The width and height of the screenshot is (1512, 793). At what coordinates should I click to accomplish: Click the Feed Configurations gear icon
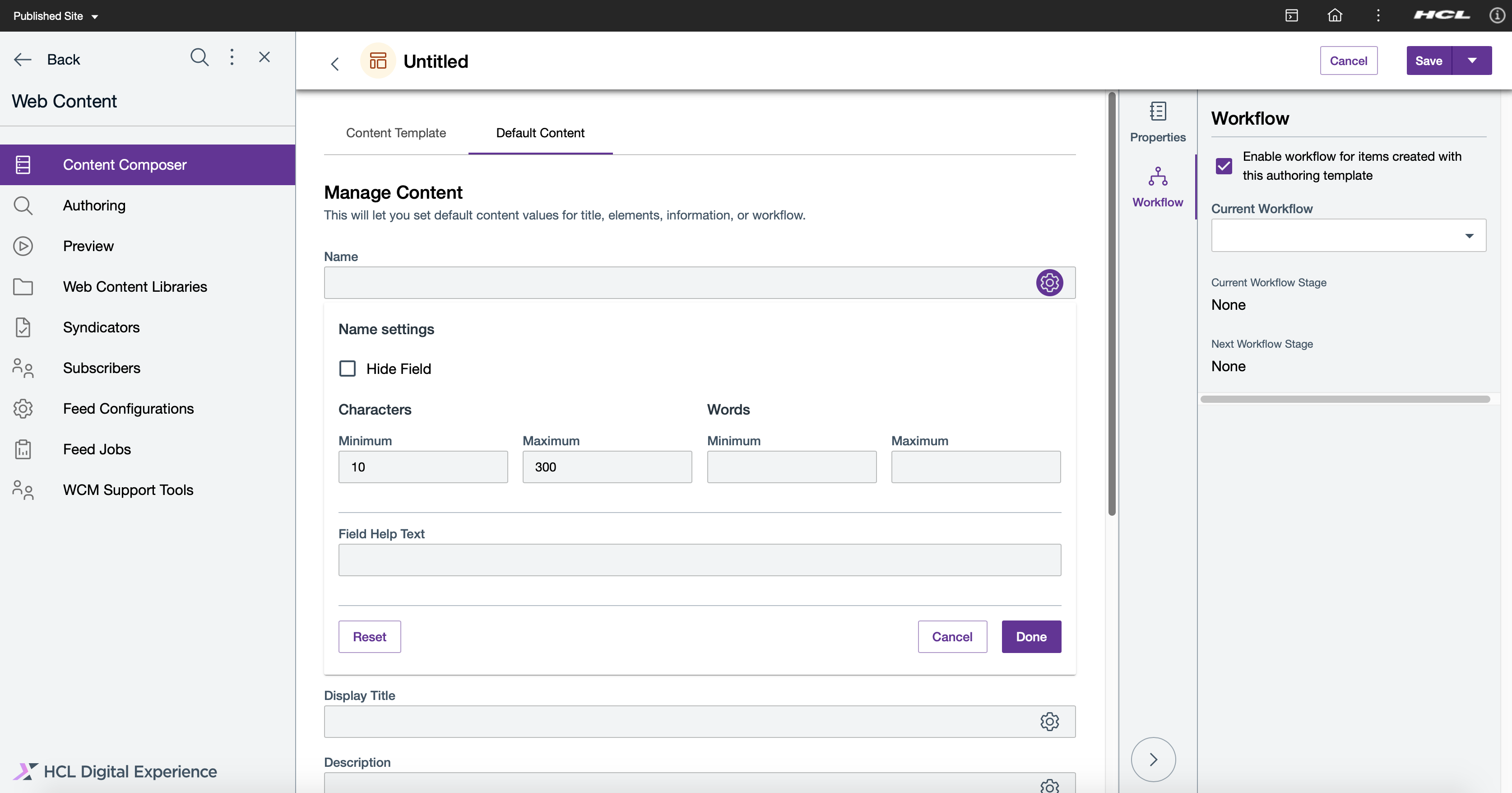click(23, 409)
